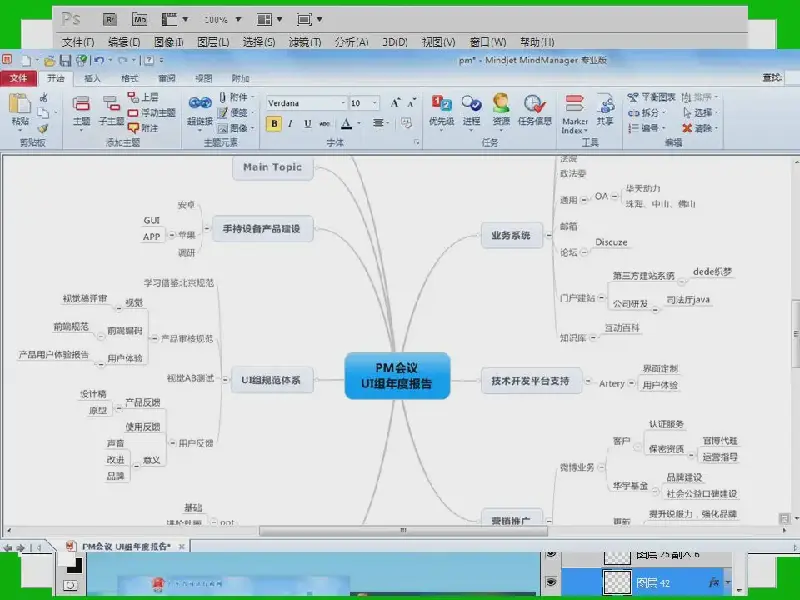Viewport: 800px width, 600px height.
Task: Switch to the 插入 ribbon tab
Action: click(92, 78)
